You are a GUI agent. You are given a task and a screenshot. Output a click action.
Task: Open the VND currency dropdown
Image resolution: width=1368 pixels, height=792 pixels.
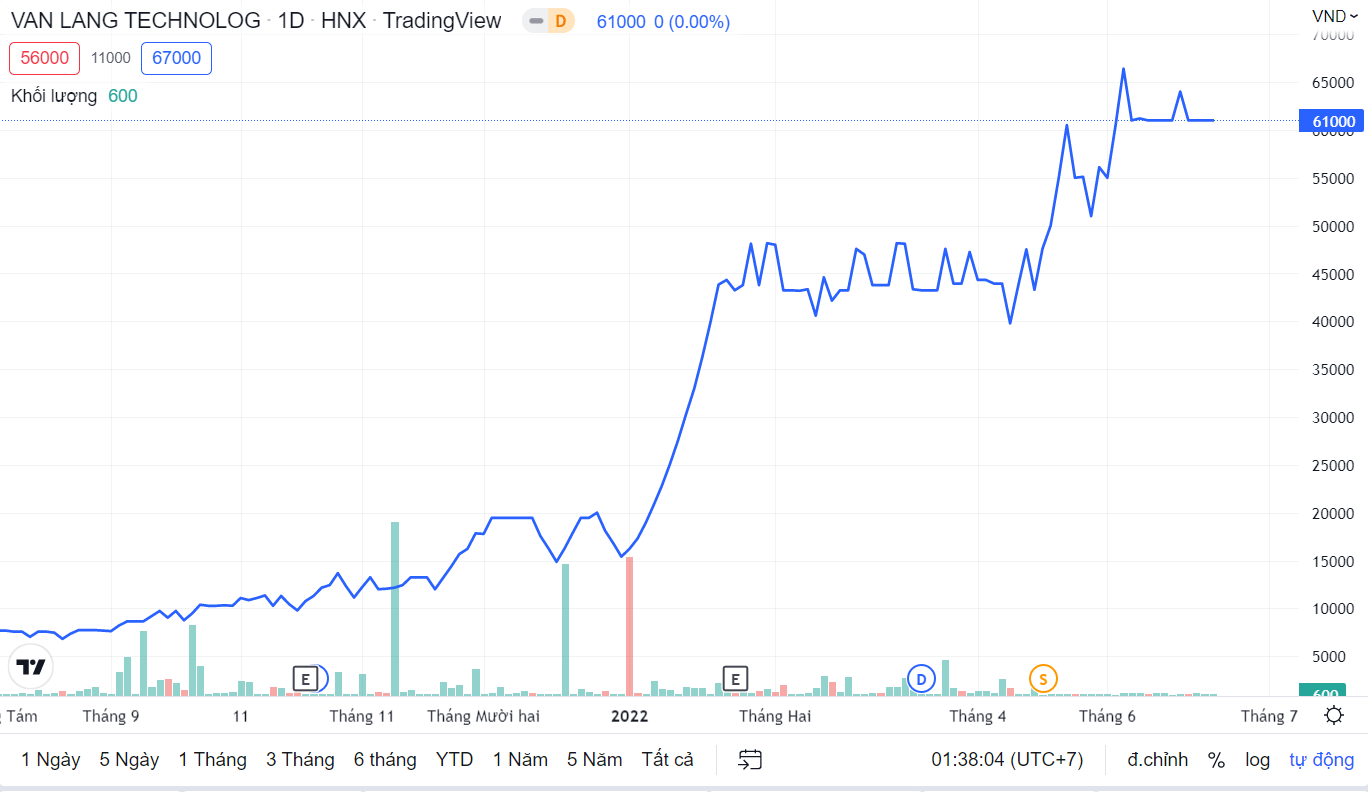point(1335,15)
